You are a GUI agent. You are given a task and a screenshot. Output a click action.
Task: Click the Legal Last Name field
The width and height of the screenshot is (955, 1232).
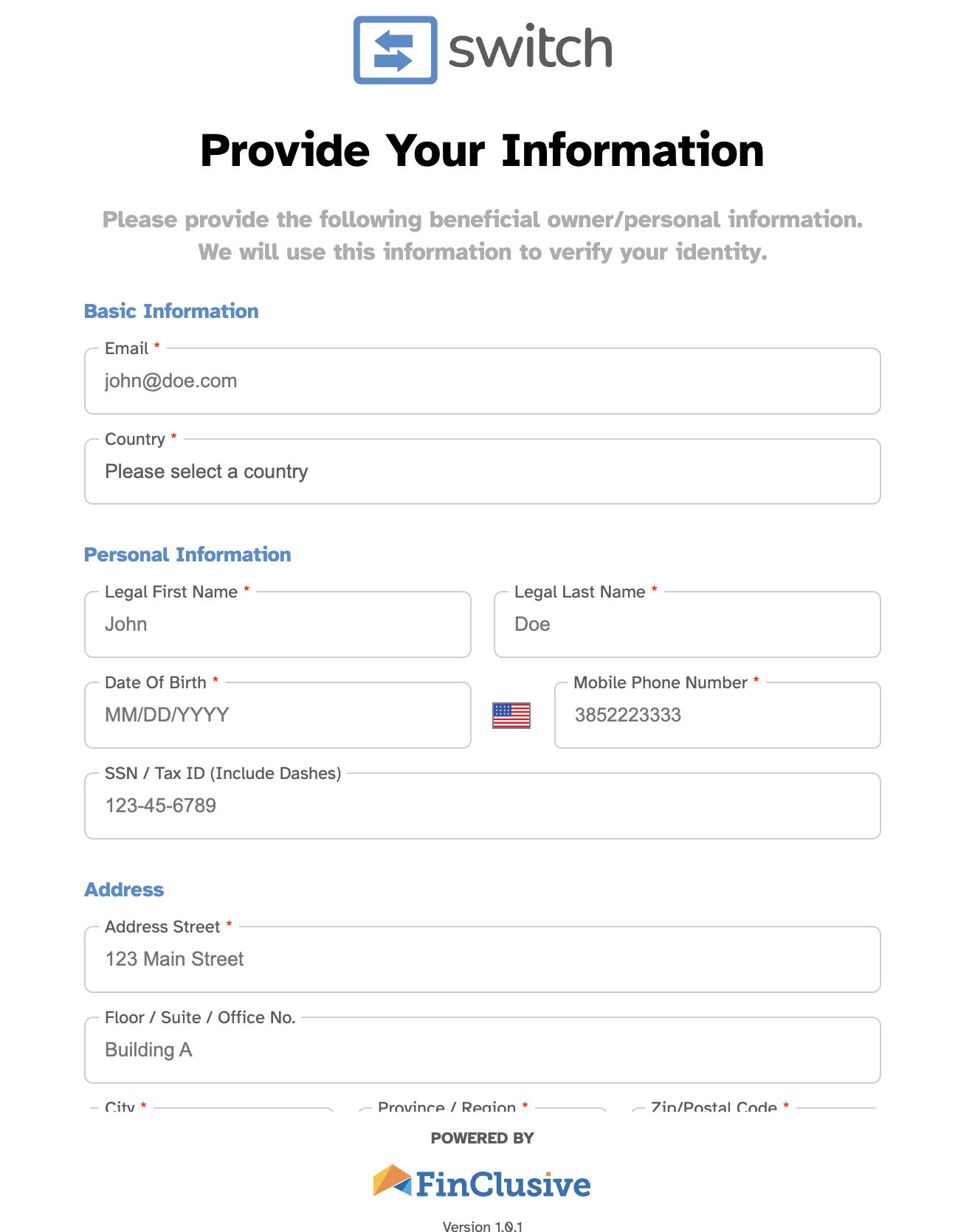[687, 624]
